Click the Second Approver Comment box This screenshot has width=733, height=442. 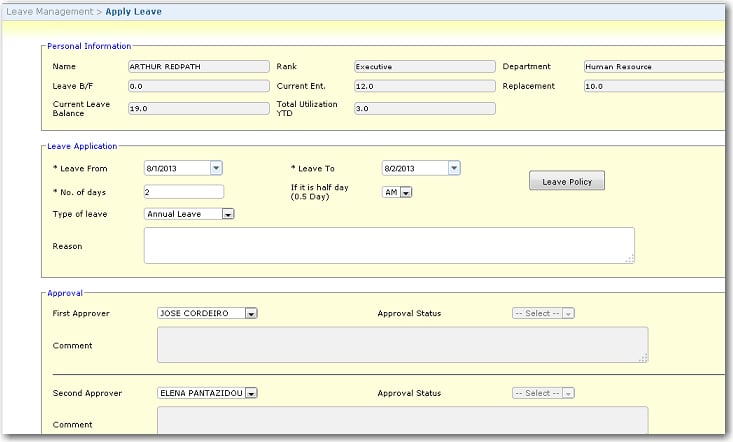pos(402,421)
